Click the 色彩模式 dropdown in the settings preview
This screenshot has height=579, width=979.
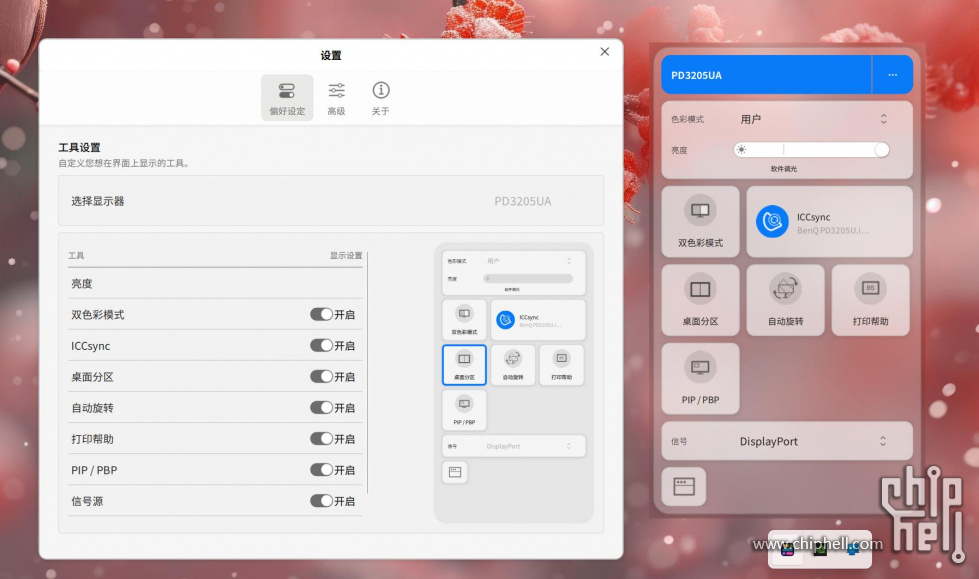point(528,261)
